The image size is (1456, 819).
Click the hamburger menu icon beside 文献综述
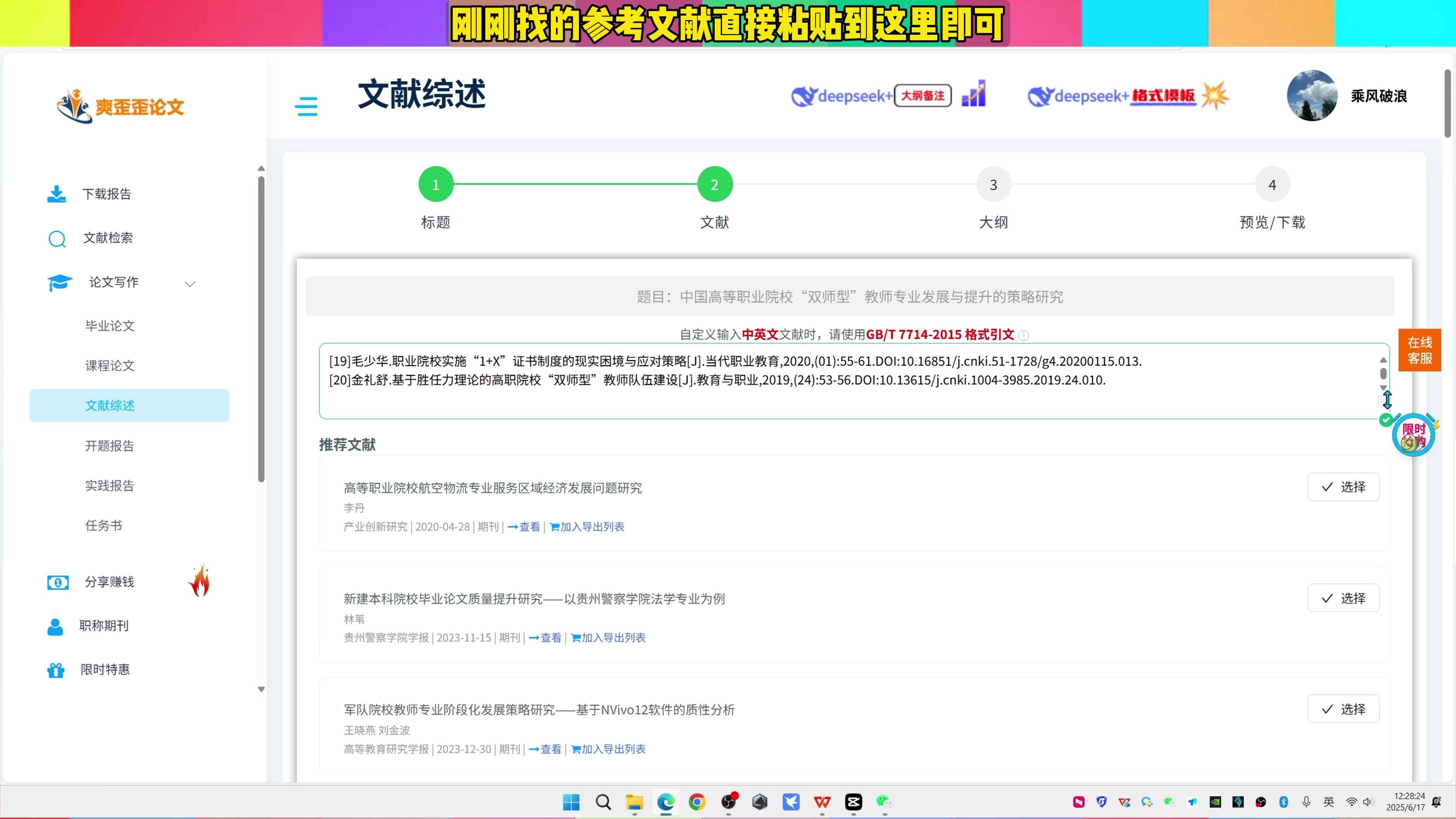coord(306,106)
